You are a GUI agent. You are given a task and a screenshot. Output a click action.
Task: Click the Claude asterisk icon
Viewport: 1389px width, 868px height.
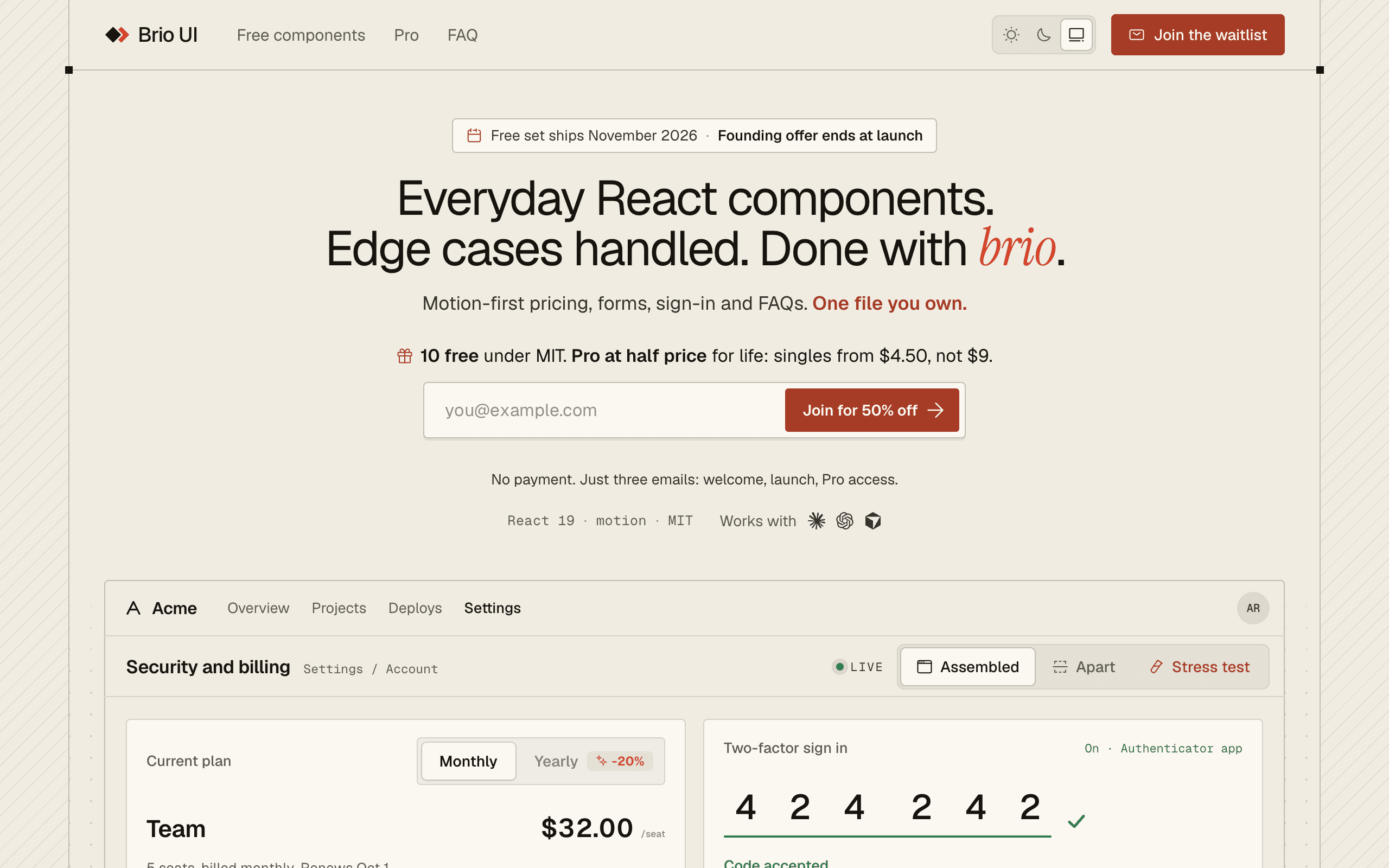[817, 521]
